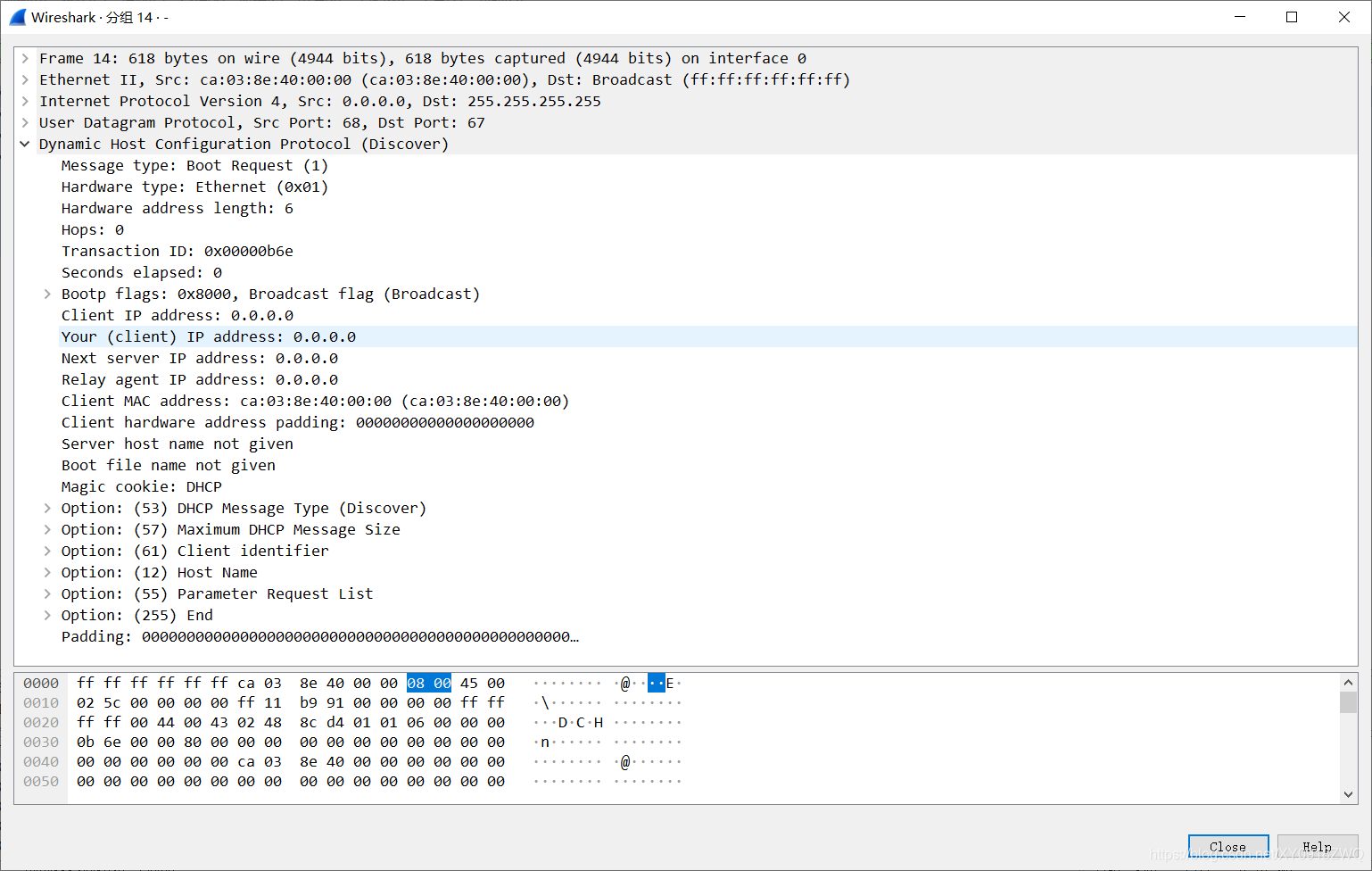The image size is (1372, 871).
Task: Expand Option 55 Parameter Request List
Action: click(x=47, y=593)
